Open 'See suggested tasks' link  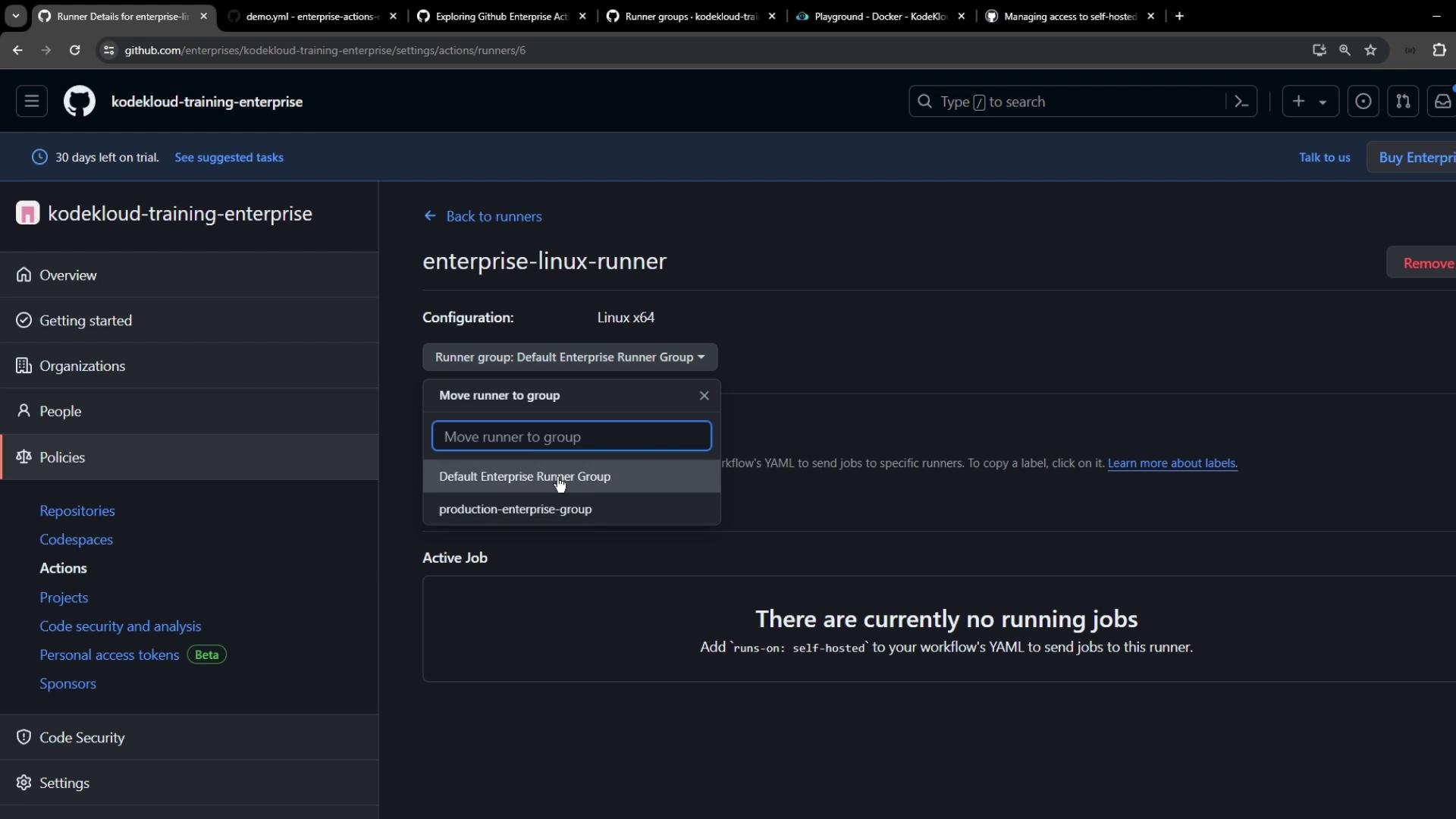[229, 158]
